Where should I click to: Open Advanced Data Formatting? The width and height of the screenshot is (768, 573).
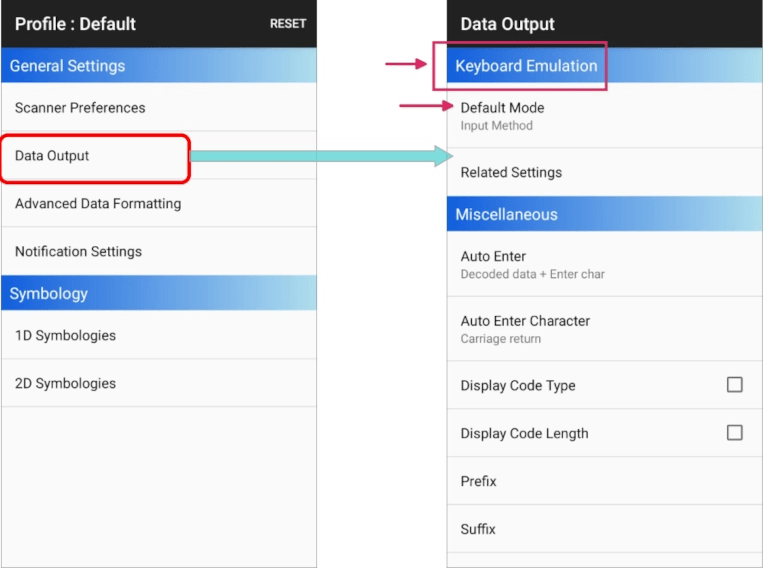pos(98,204)
